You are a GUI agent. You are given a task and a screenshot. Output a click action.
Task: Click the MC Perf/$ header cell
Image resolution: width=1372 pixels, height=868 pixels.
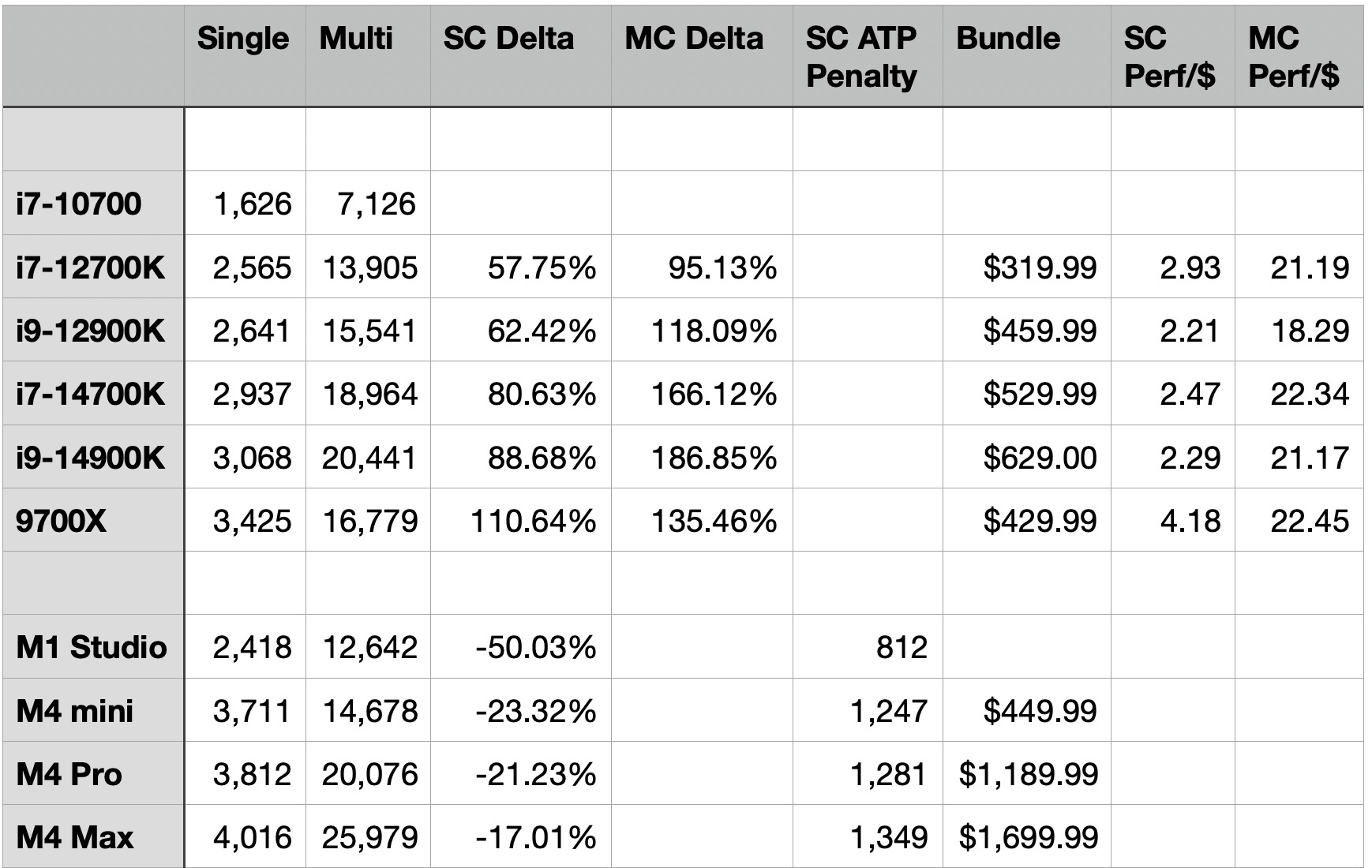coord(1294,57)
